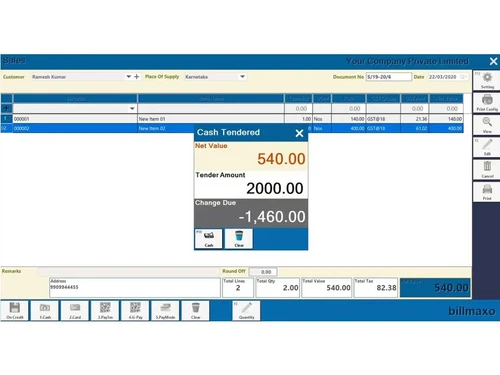Click the Clear trash button in bottom toolbar
The height and width of the screenshot is (375, 500).
(x=196, y=311)
